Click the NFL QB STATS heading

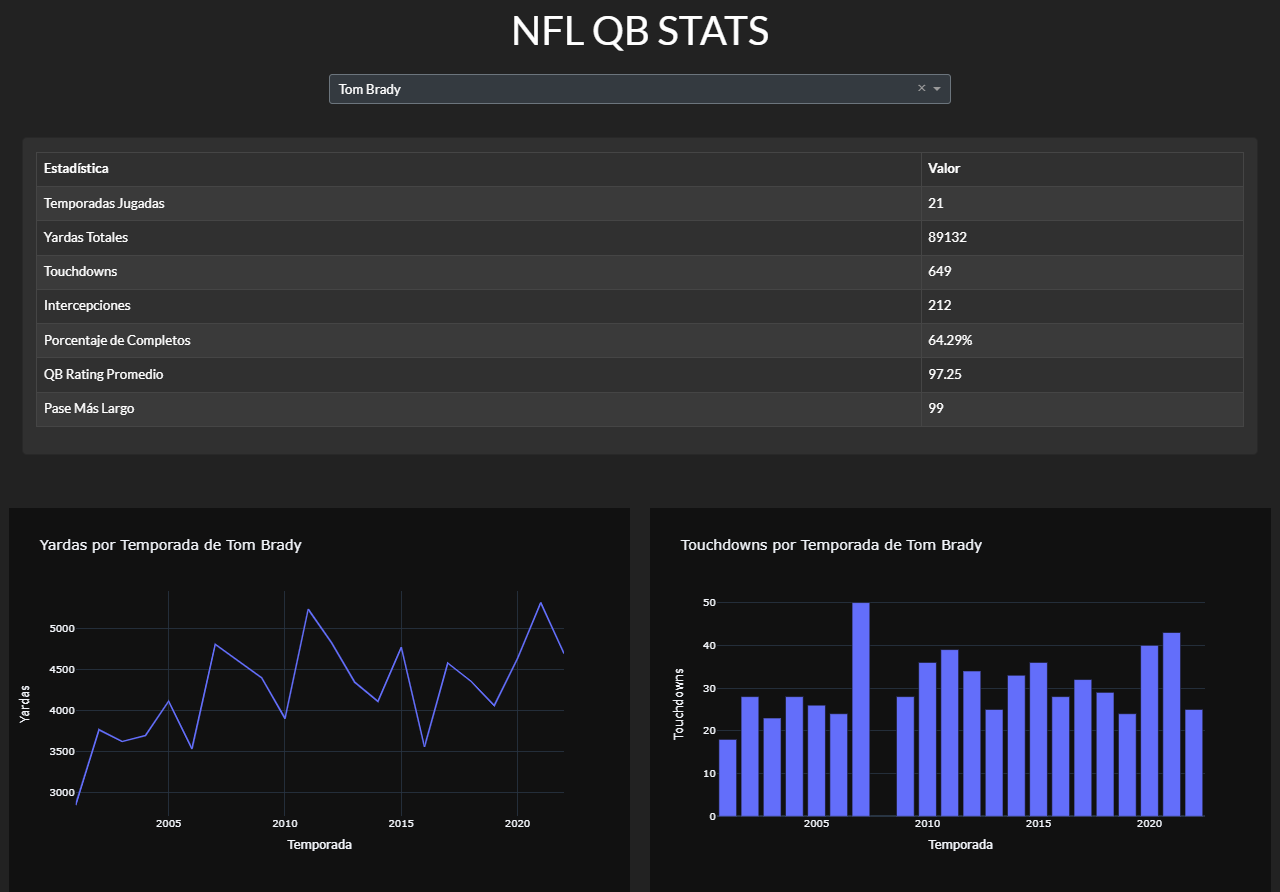[x=640, y=31]
